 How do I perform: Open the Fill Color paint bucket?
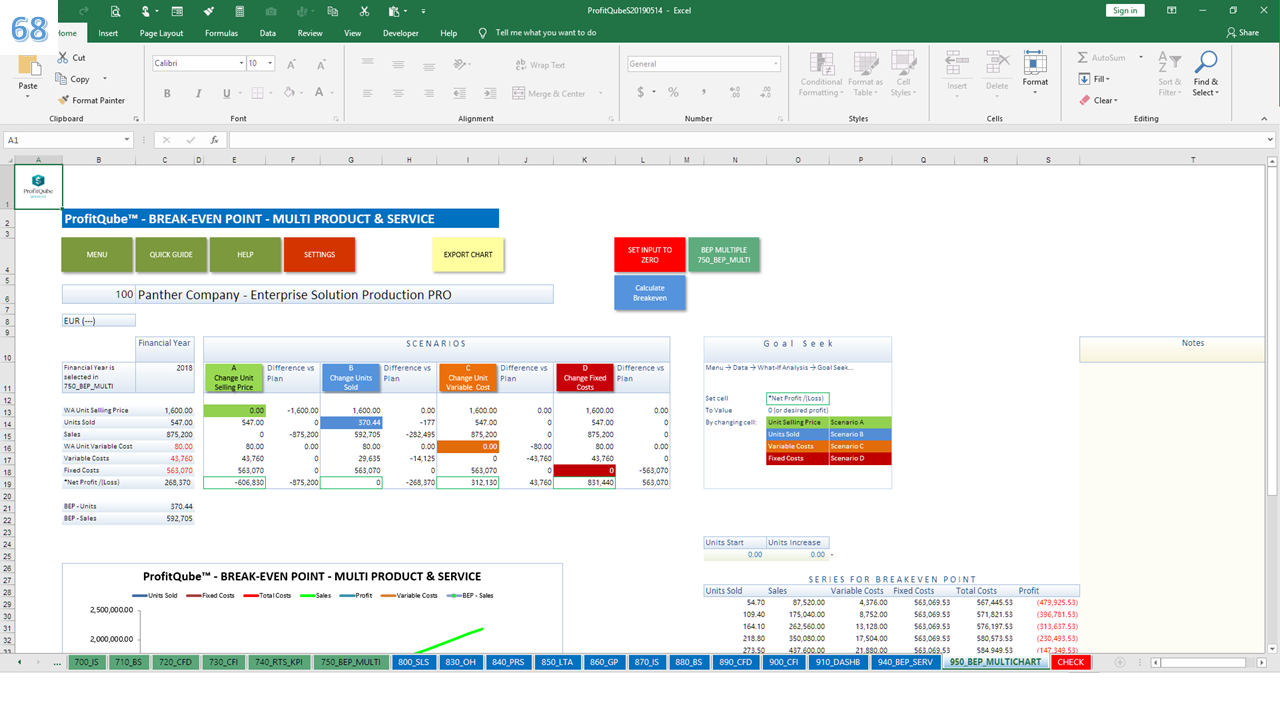click(x=287, y=93)
